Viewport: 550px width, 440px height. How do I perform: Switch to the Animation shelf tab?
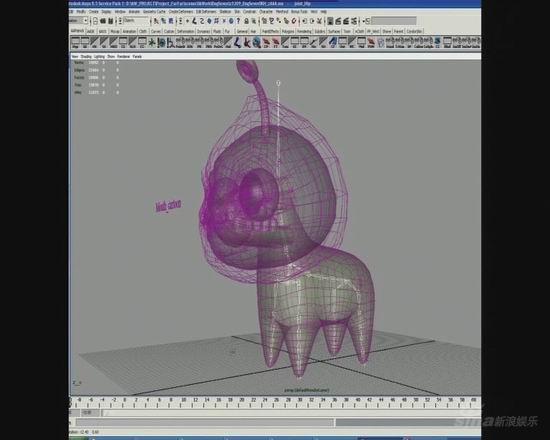pyautogui.click(x=129, y=31)
